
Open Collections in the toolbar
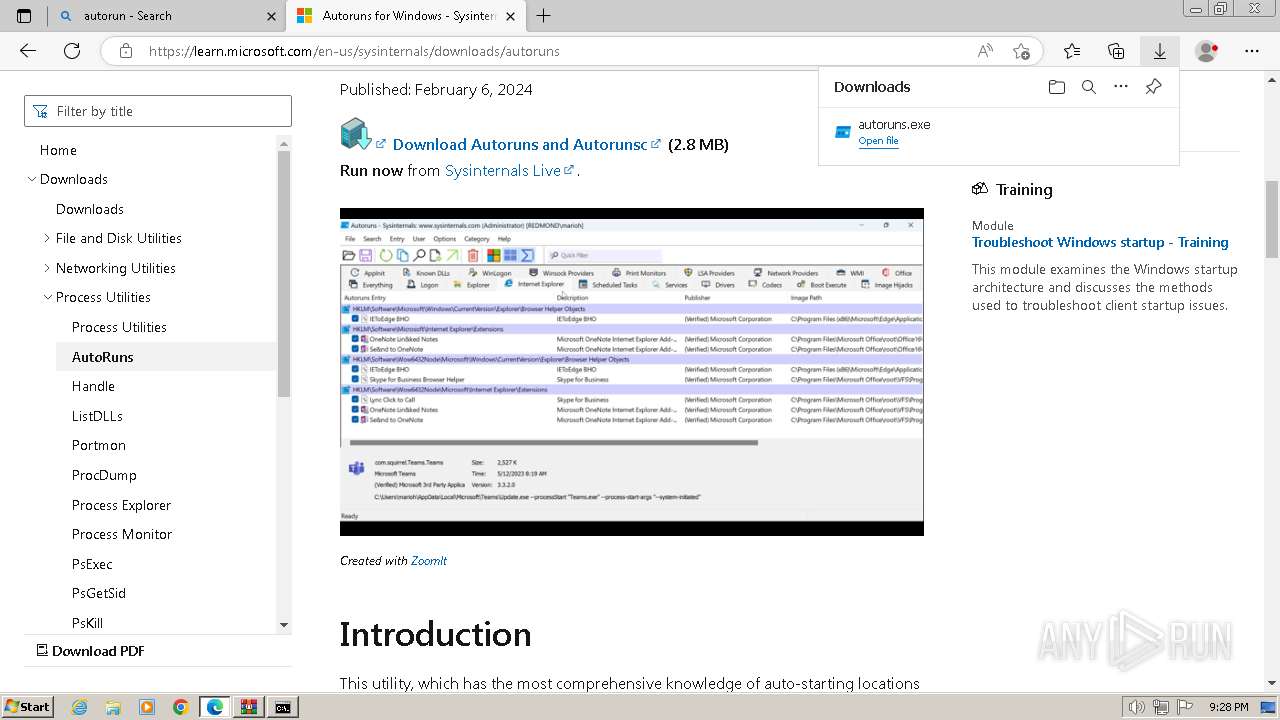click(1116, 51)
